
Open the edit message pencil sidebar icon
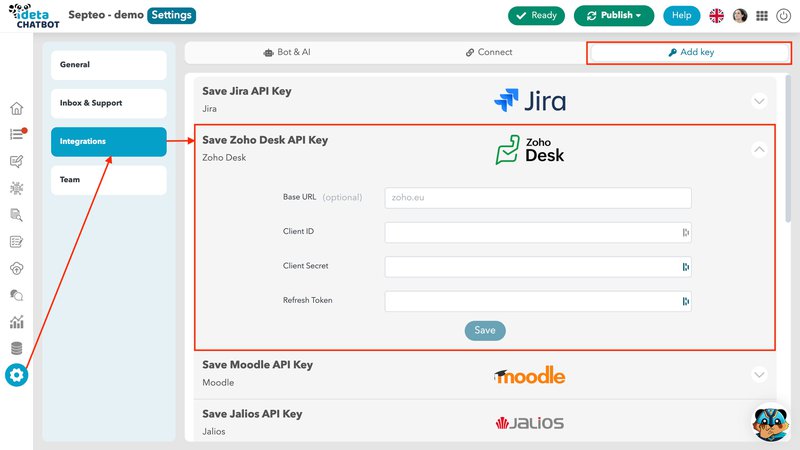[16, 161]
